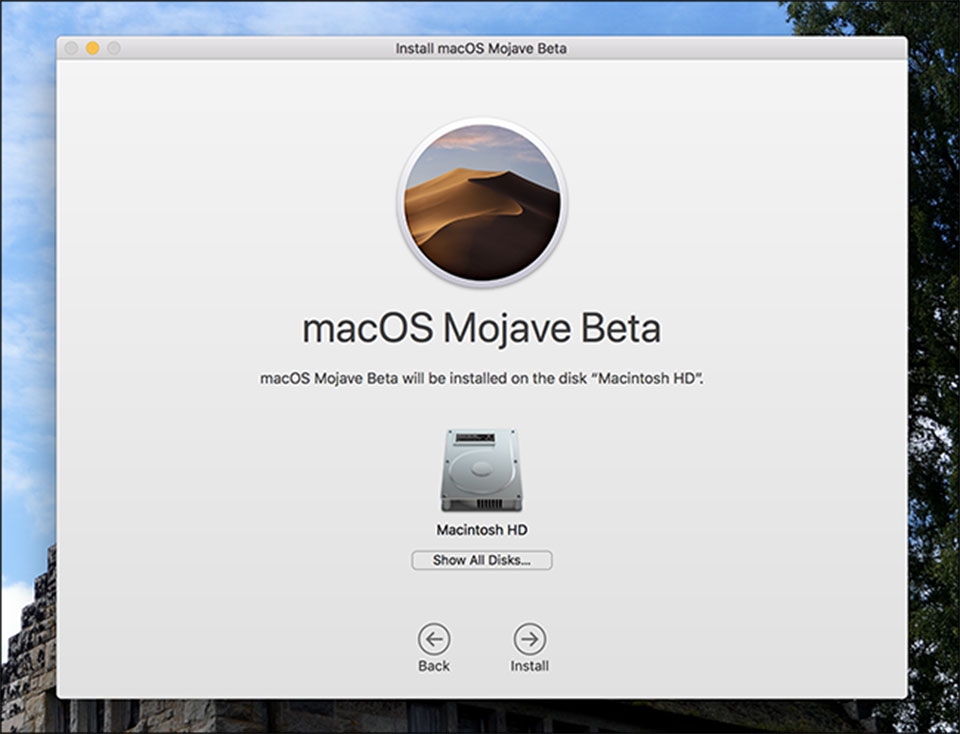Click the Show All Disks button label
Screen dimensions: 960x734
(478, 559)
